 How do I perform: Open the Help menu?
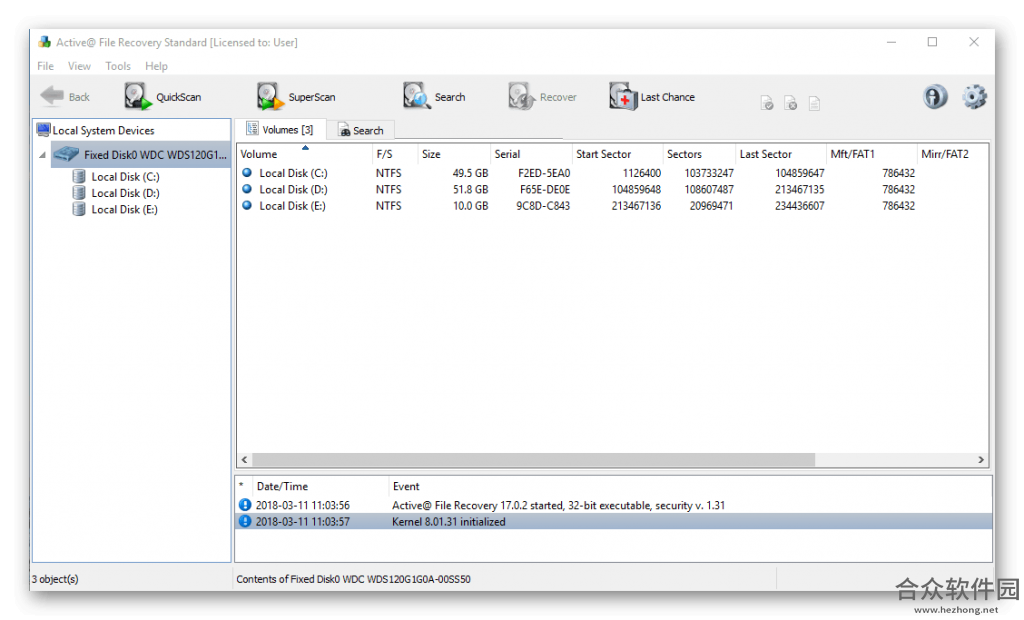(156, 66)
